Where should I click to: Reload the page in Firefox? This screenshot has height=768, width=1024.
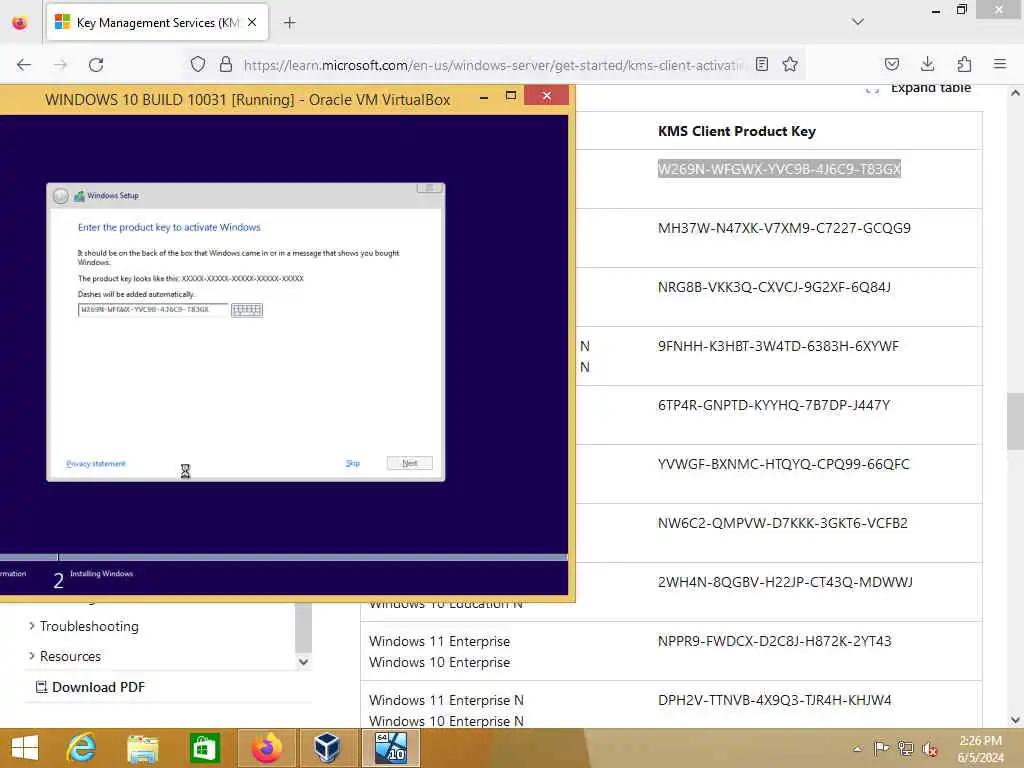(x=96, y=65)
